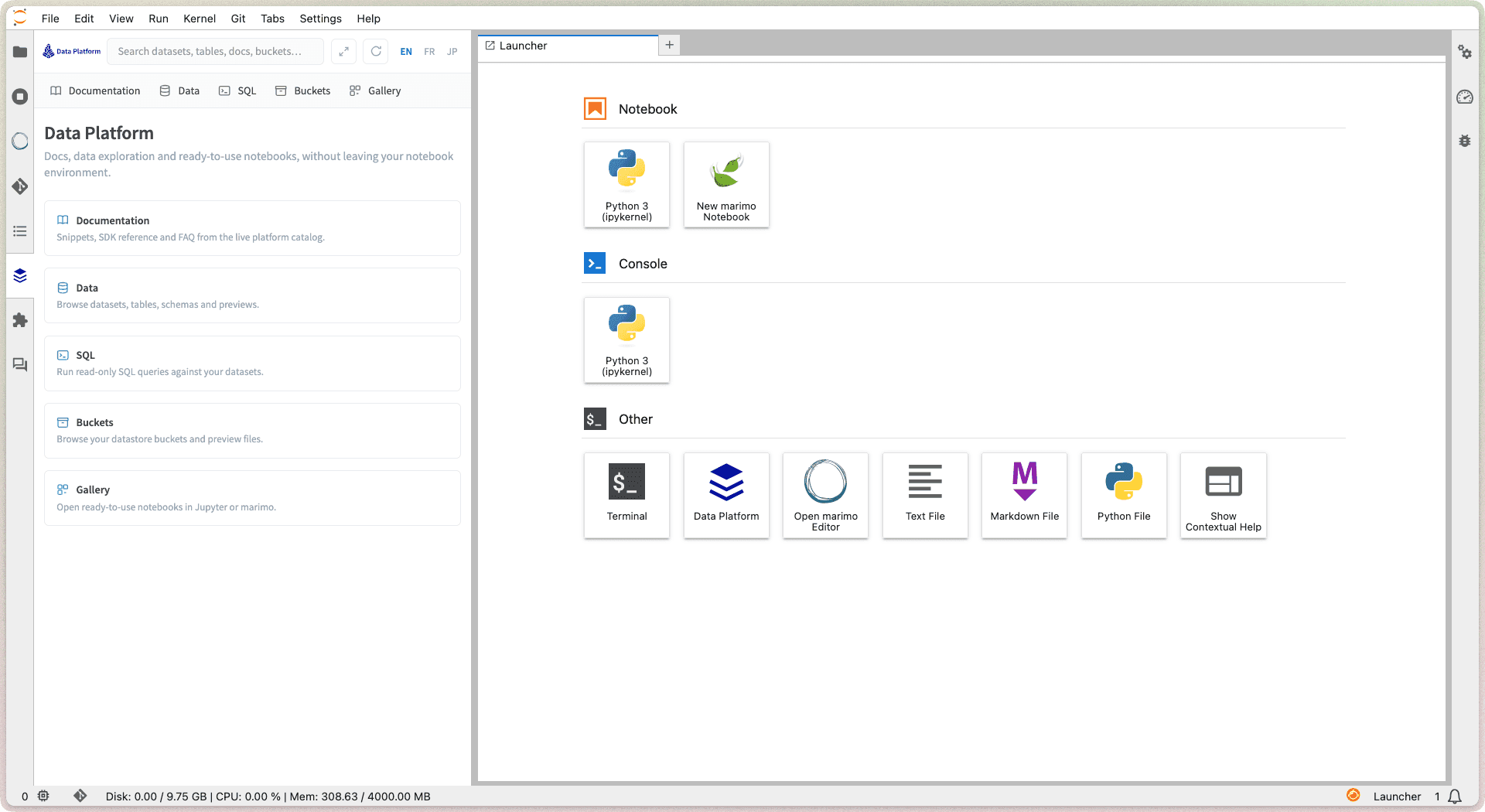This screenshot has width=1485, height=812.
Task: Add a new launcher tab with plus button
Action: pos(670,45)
